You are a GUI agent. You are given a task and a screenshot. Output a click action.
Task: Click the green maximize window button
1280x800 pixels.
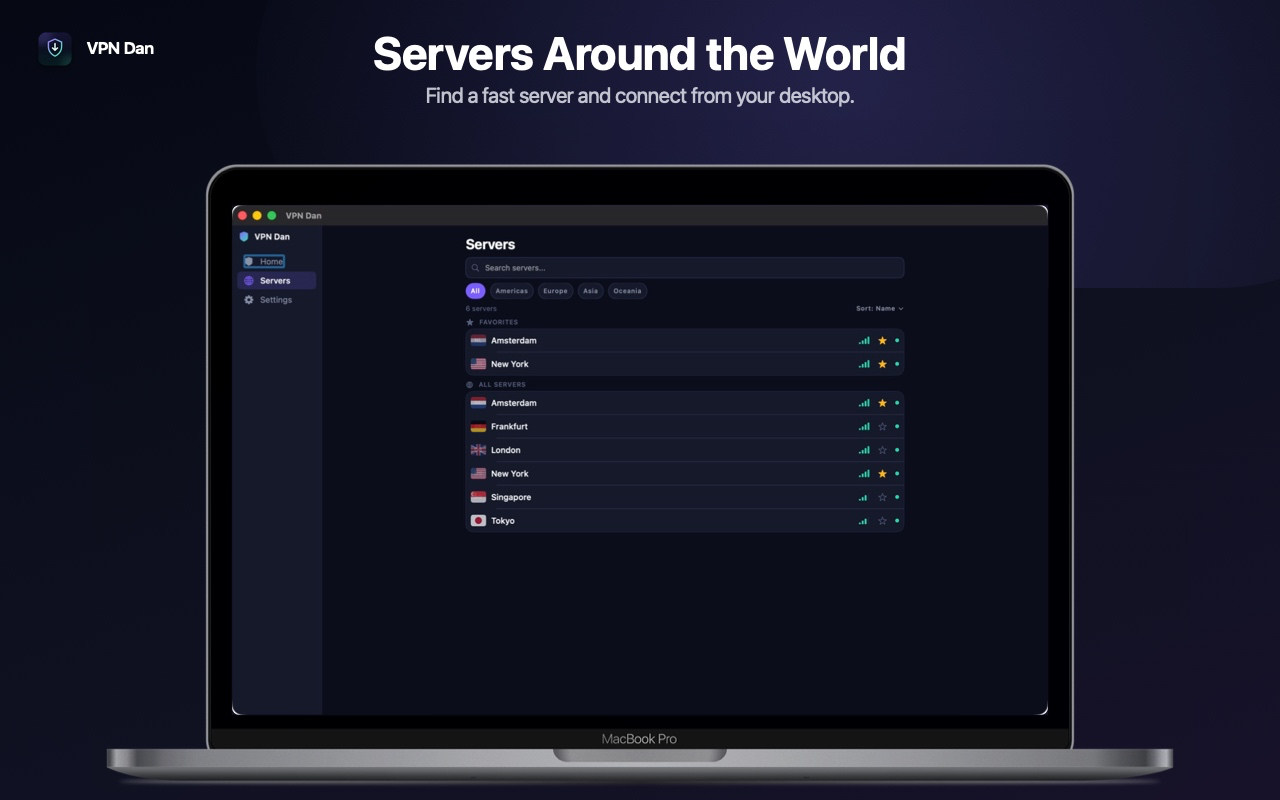tap(271, 215)
